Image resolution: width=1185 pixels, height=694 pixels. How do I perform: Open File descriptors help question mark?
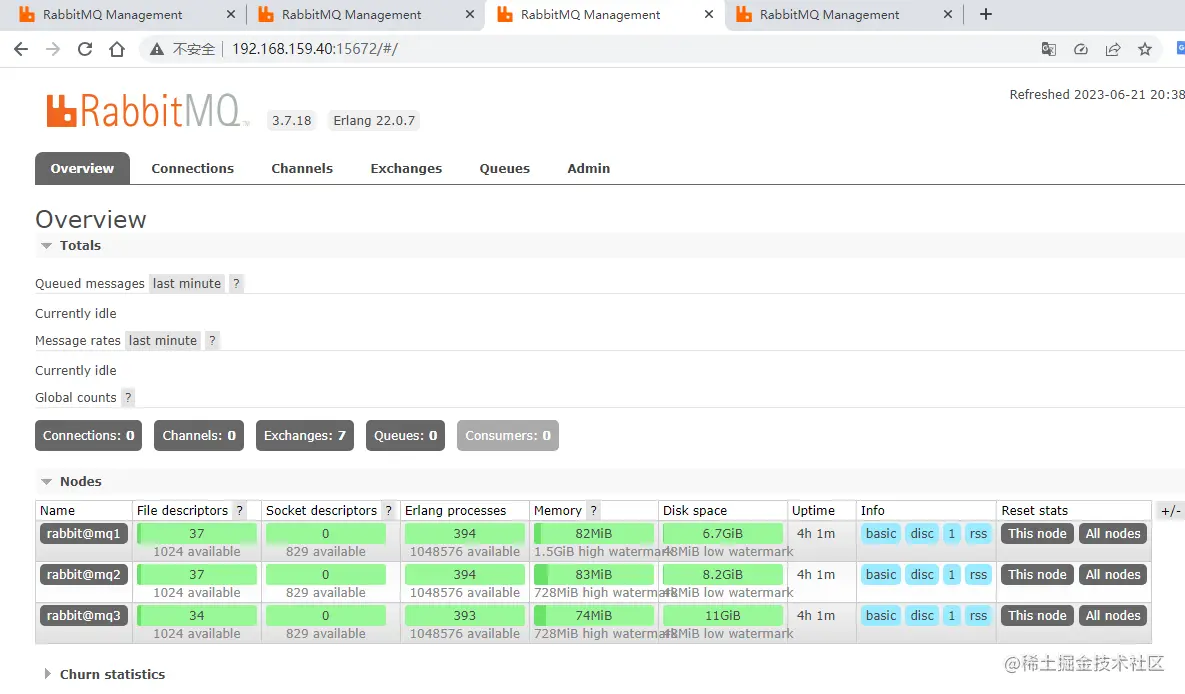(x=239, y=511)
